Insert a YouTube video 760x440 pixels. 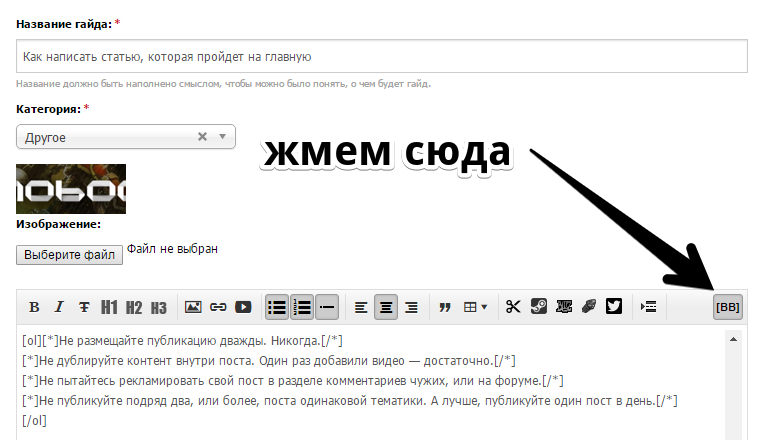tap(242, 307)
